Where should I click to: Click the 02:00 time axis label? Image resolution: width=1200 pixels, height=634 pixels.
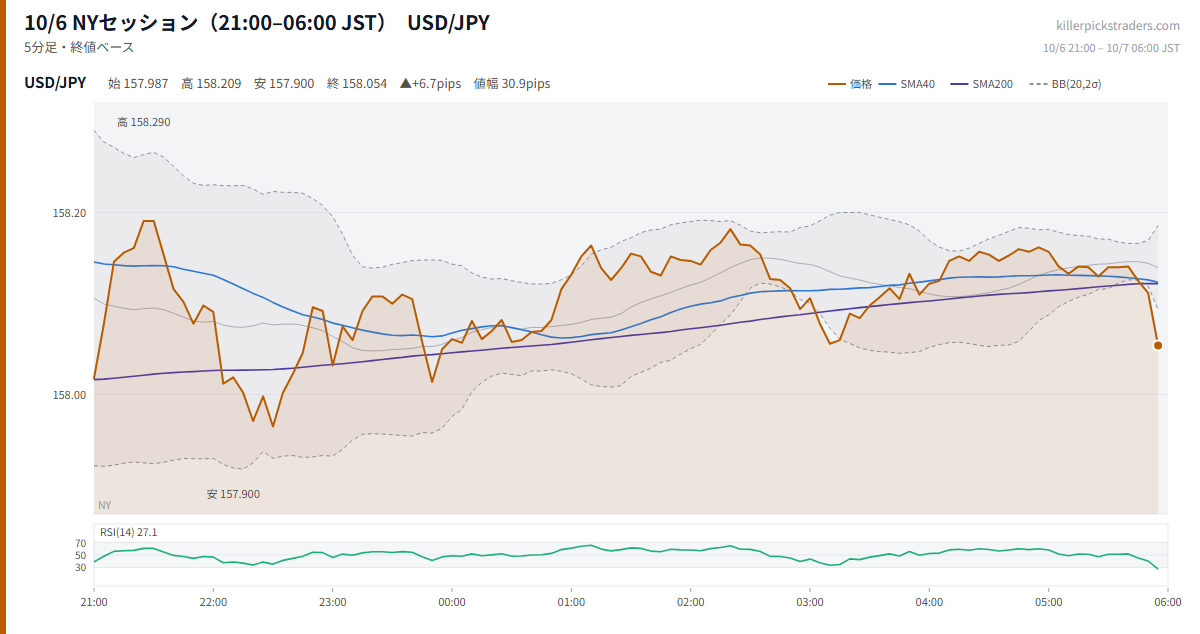(x=691, y=602)
